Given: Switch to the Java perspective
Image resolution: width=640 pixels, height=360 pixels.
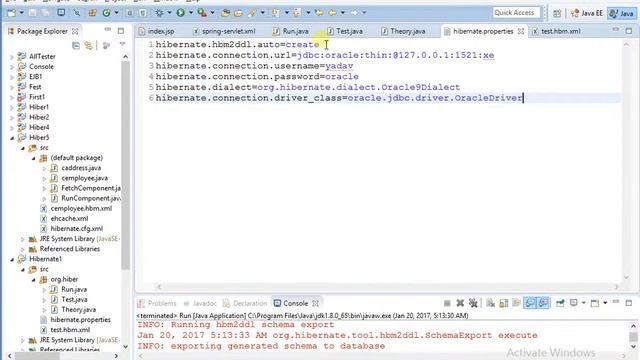Looking at the screenshot, I should pyautogui.click(x=622, y=13).
